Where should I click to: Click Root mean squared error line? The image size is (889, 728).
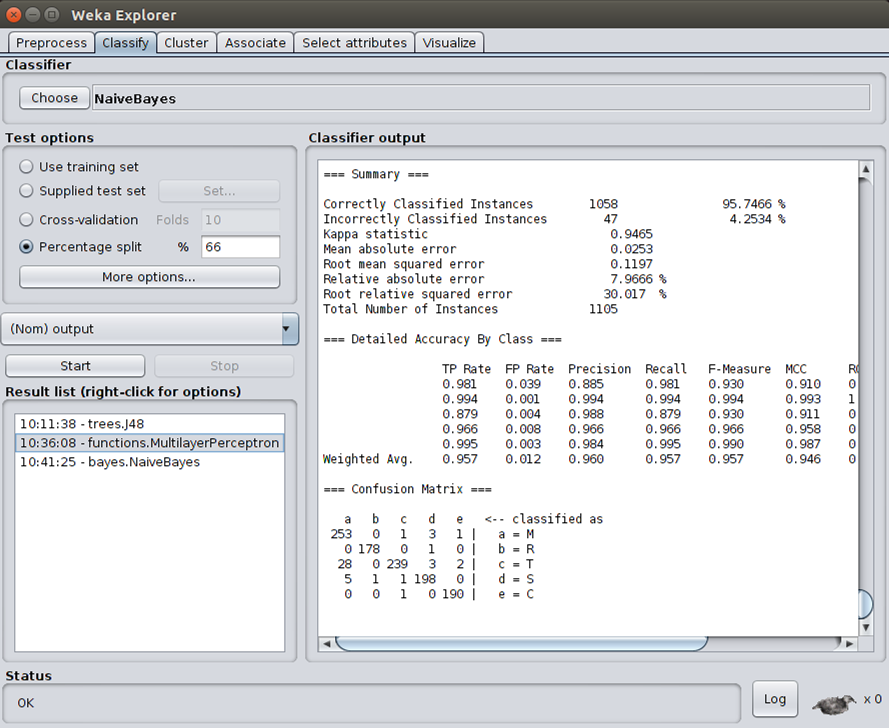[x=488, y=264]
